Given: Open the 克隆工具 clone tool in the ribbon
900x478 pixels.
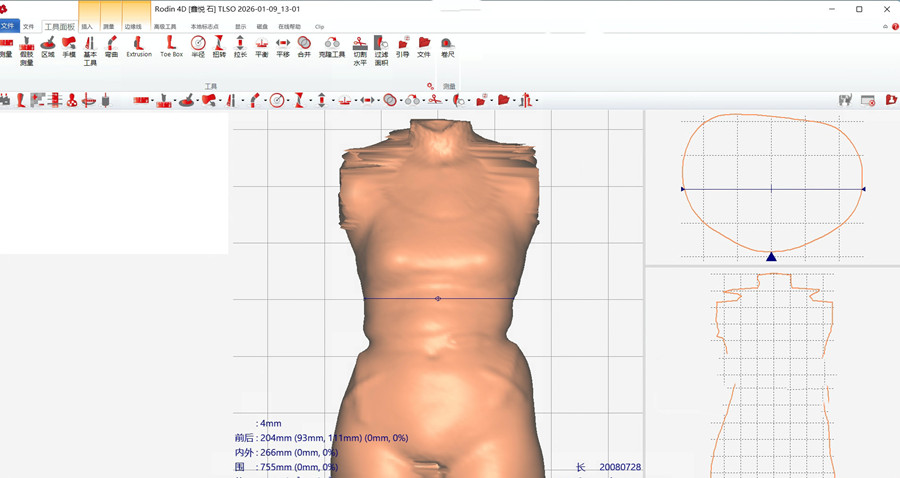Looking at the screenshot, I should (x=332, y=47).
